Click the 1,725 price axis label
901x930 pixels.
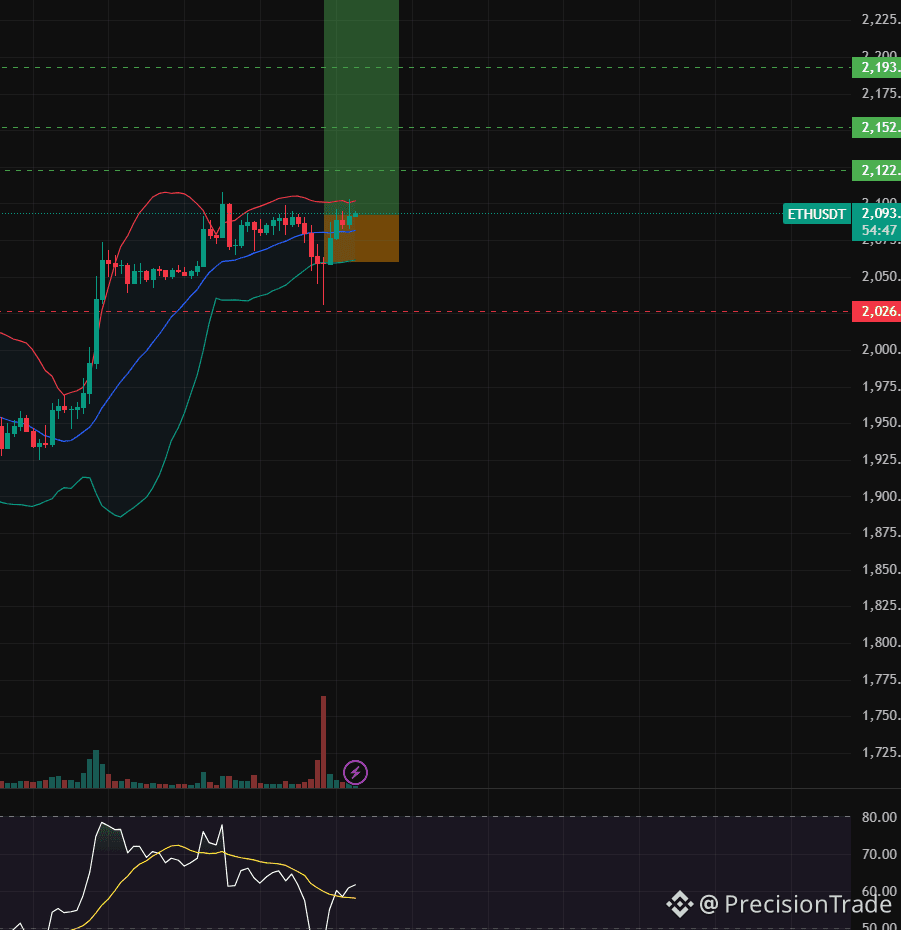(880, 753)
